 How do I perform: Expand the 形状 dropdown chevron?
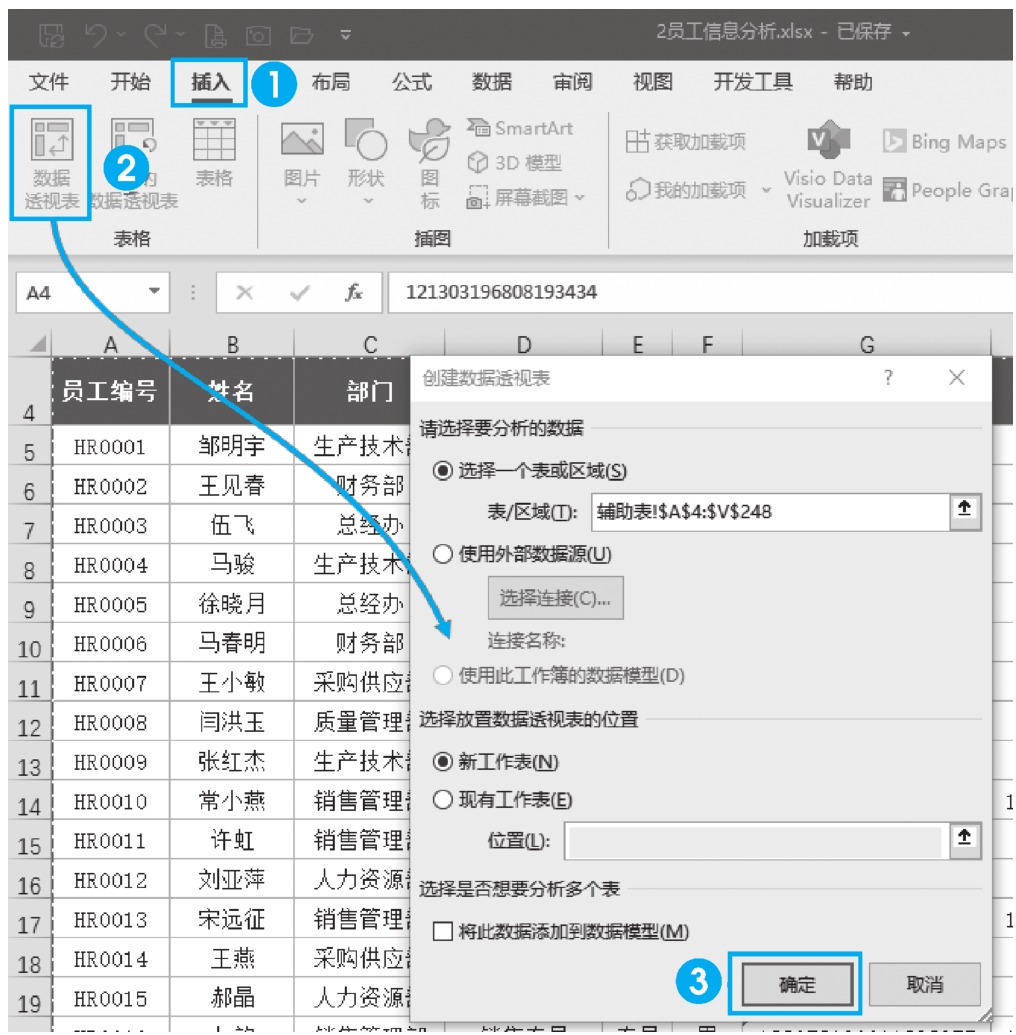coord(368,201)
